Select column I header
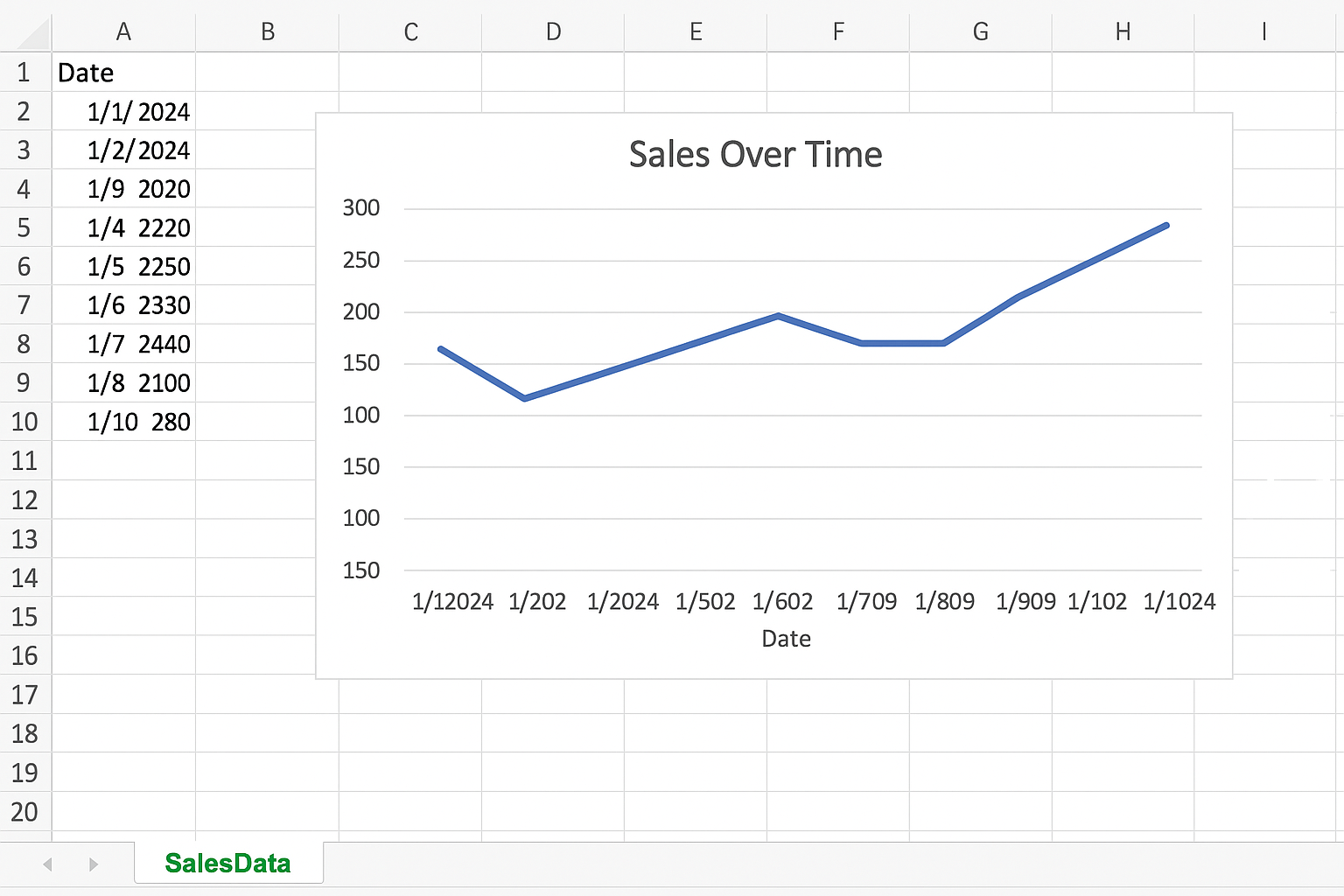 coord(1265,32)
